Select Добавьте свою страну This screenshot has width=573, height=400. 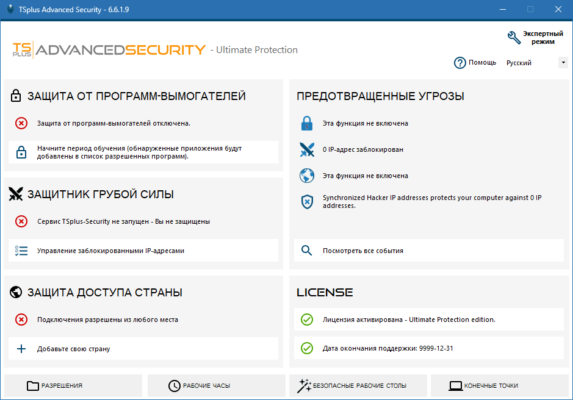(x=143, y=349)
